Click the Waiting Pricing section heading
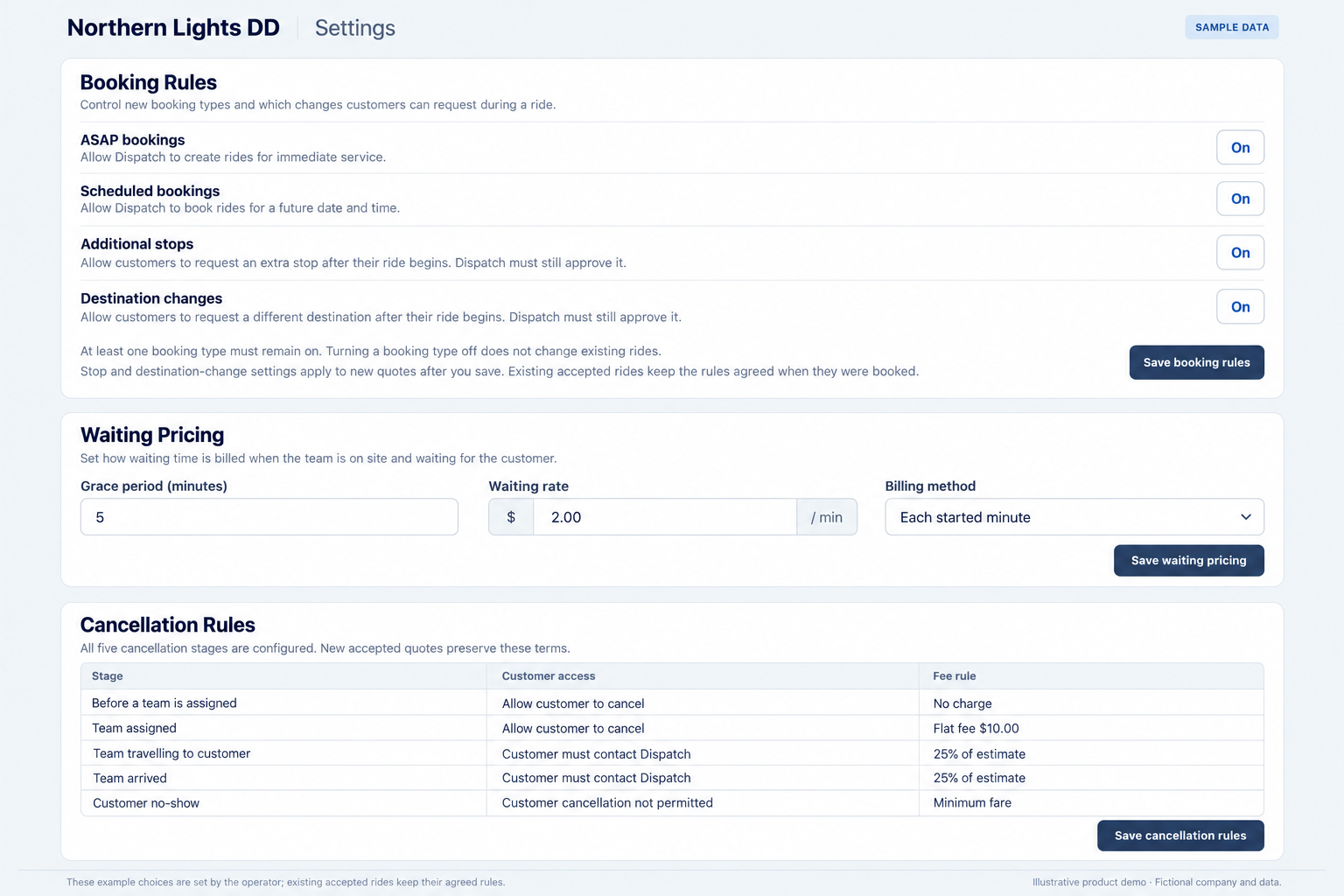This screenshot has width=1344, height=896. [152, 435]
